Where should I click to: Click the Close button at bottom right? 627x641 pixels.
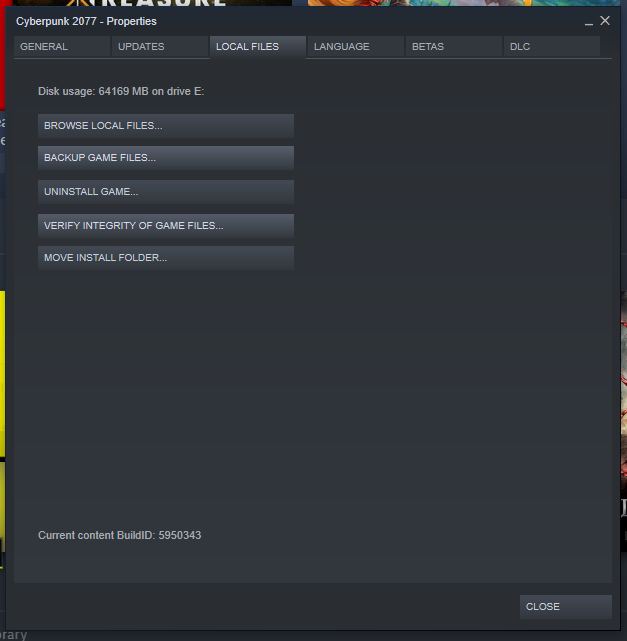tap(566, 607)
